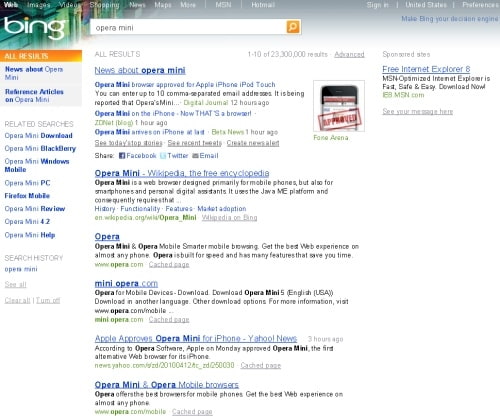500x416 pixels.
Task: Open Wikipedia History section link
Action: pos(105,209)
